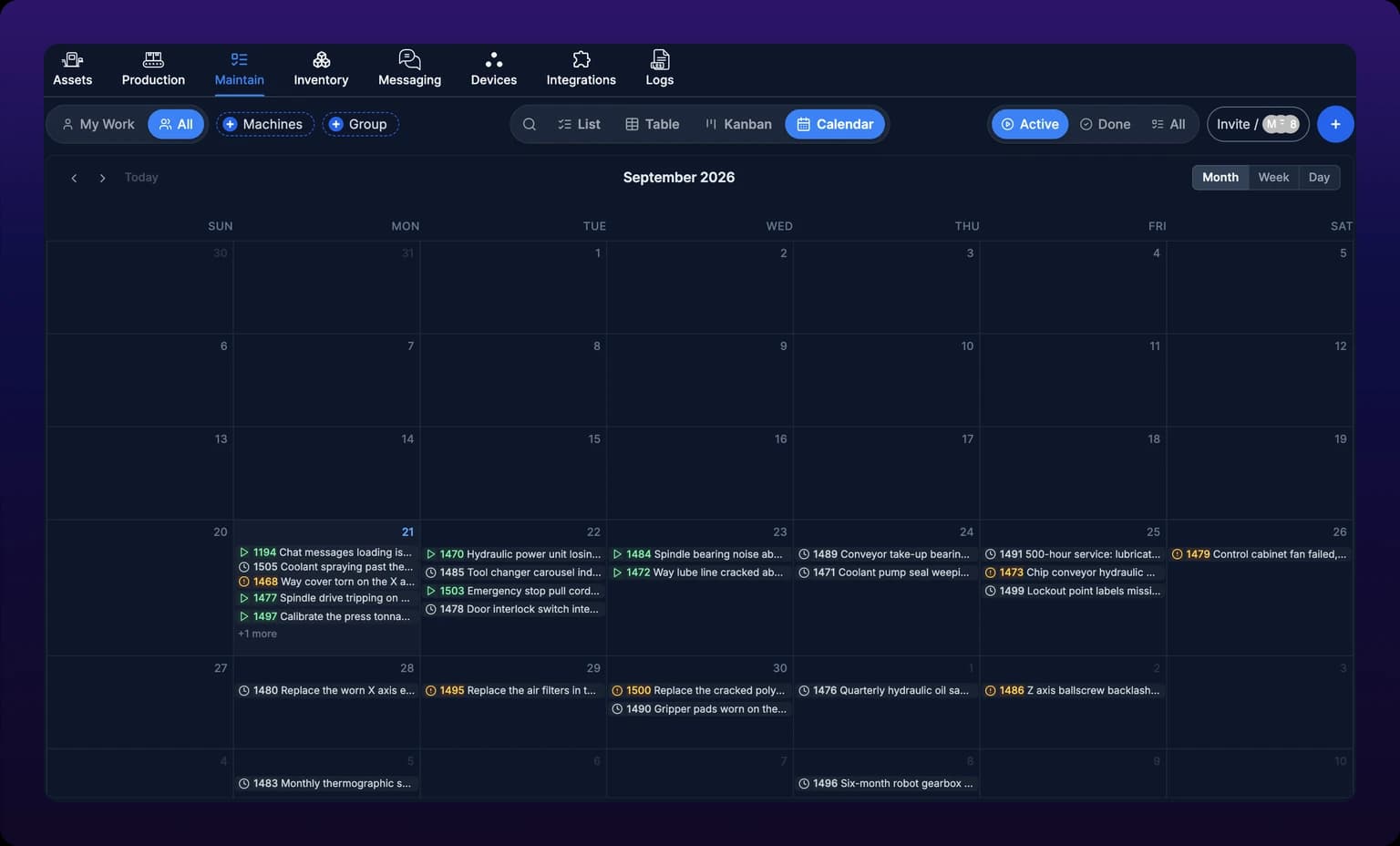Show All statuses filter

point(1168,124)
